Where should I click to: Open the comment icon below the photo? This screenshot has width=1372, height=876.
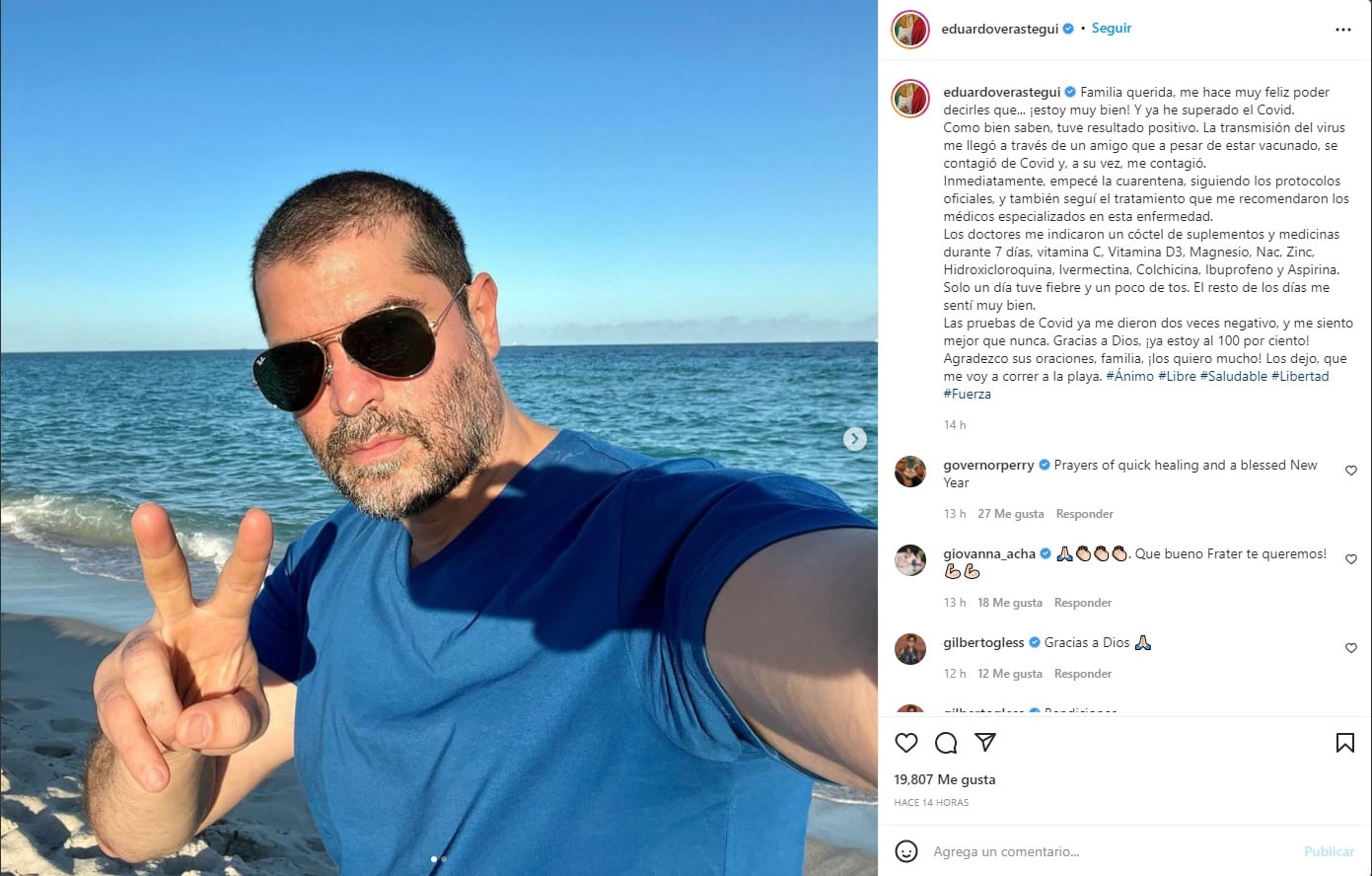(x=945, y=743)
